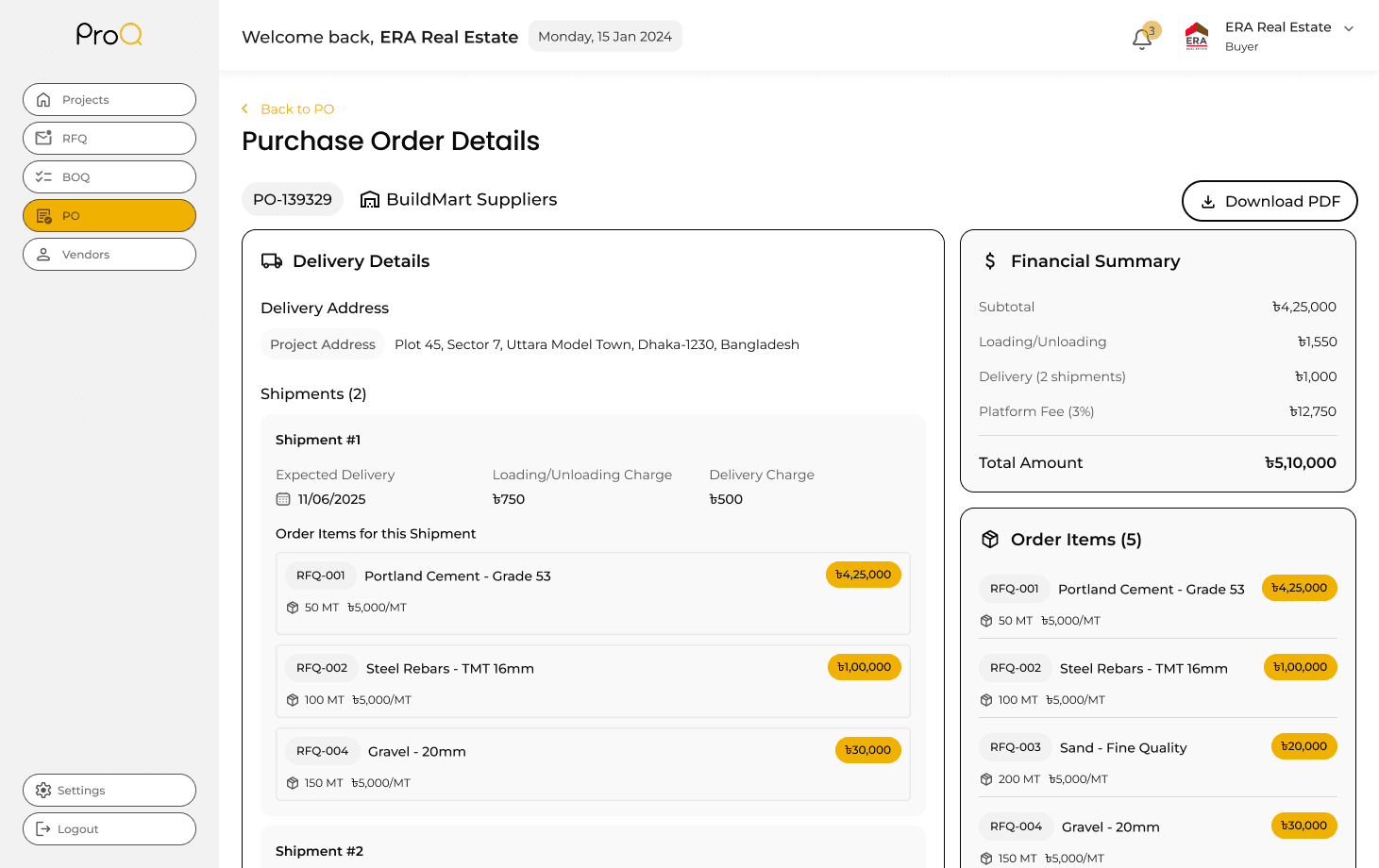
Task: Click the BuildMart Suppliers store icon
Action: pos(370,200)
